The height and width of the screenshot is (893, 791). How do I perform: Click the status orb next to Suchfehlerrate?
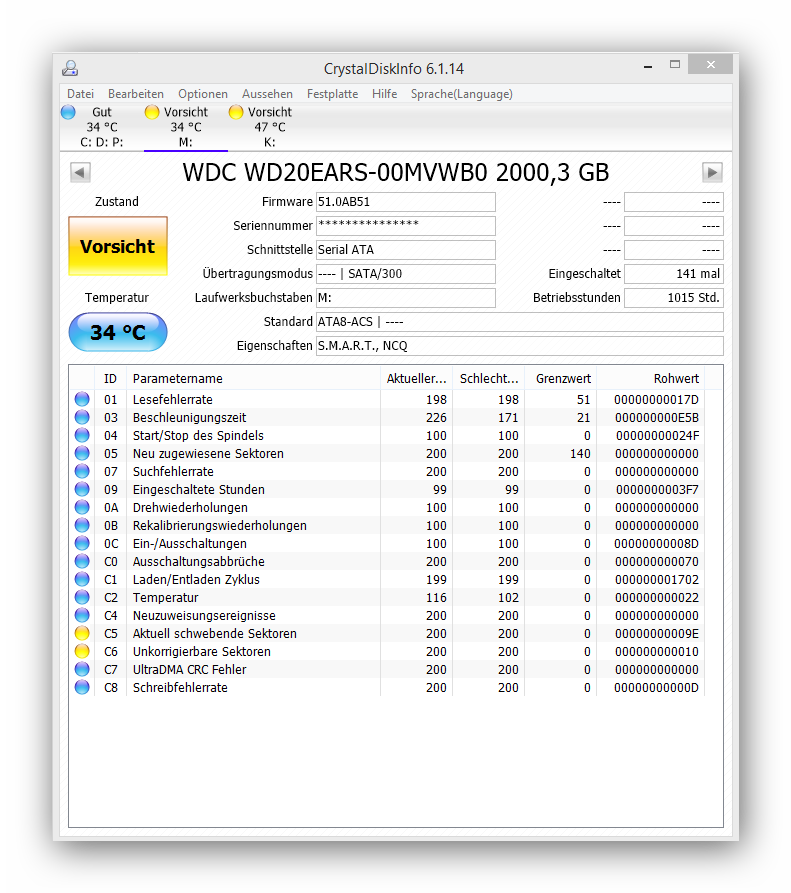point(82,471)
